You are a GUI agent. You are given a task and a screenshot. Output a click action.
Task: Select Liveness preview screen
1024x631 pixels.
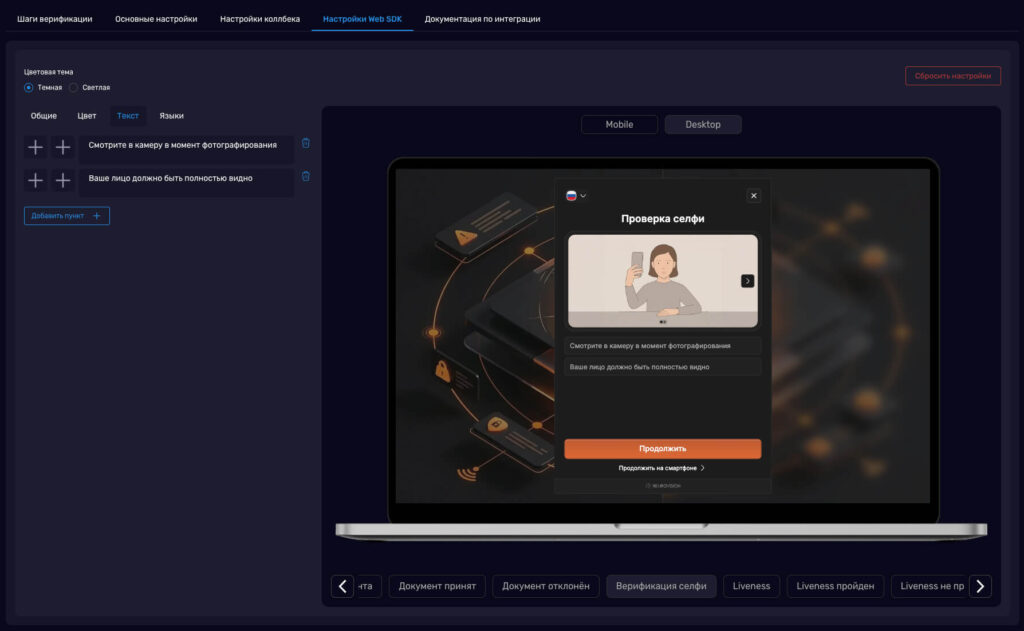(x=751, y=586)
